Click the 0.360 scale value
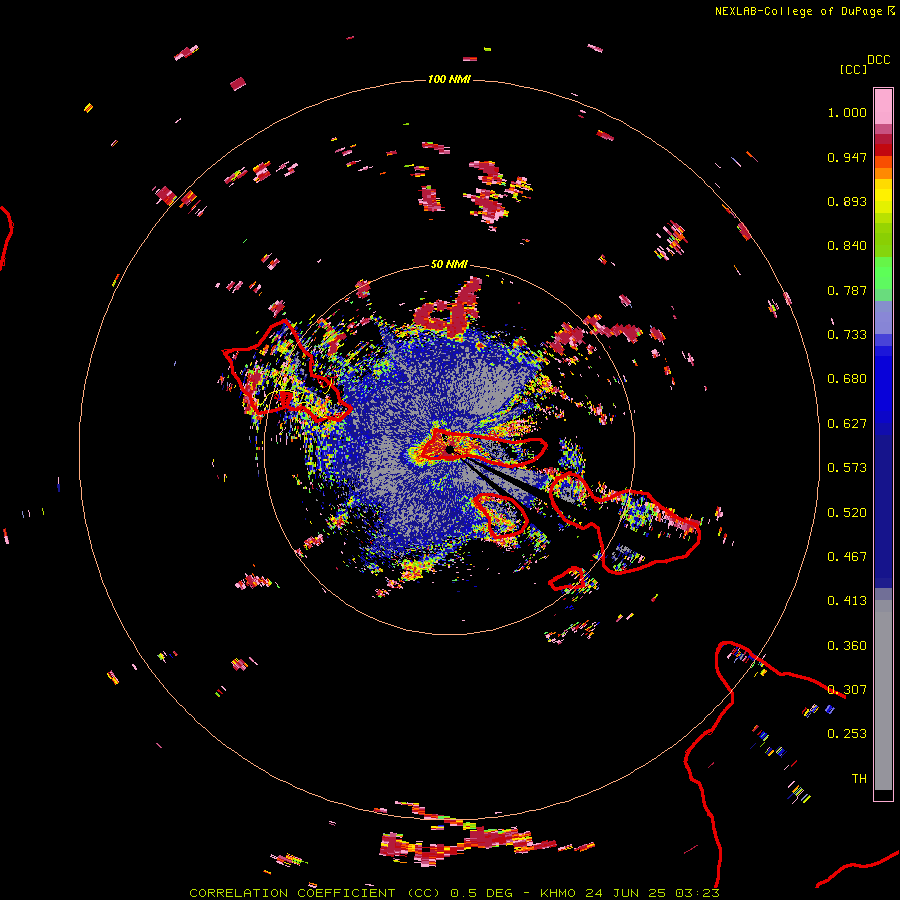 coord(847,646)
